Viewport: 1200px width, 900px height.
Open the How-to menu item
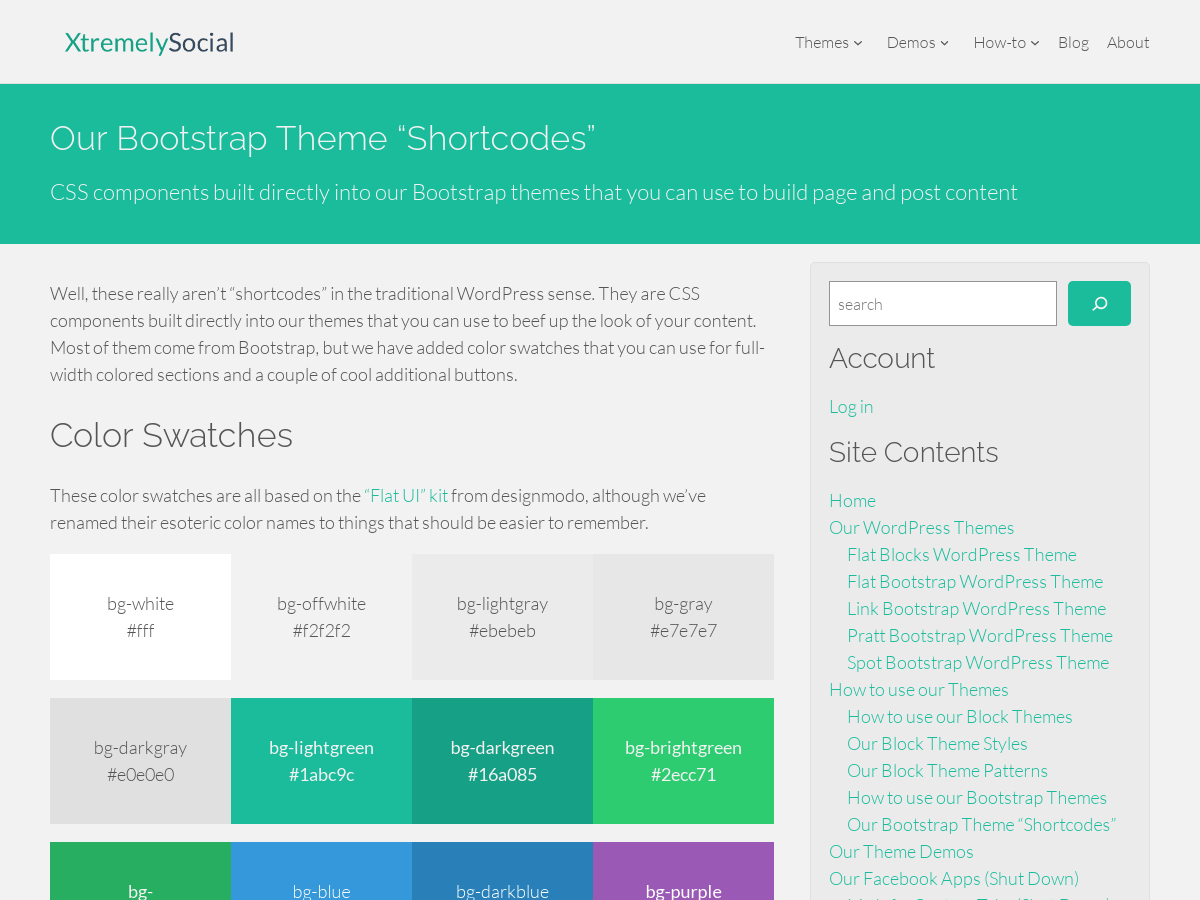[1000, 42]
